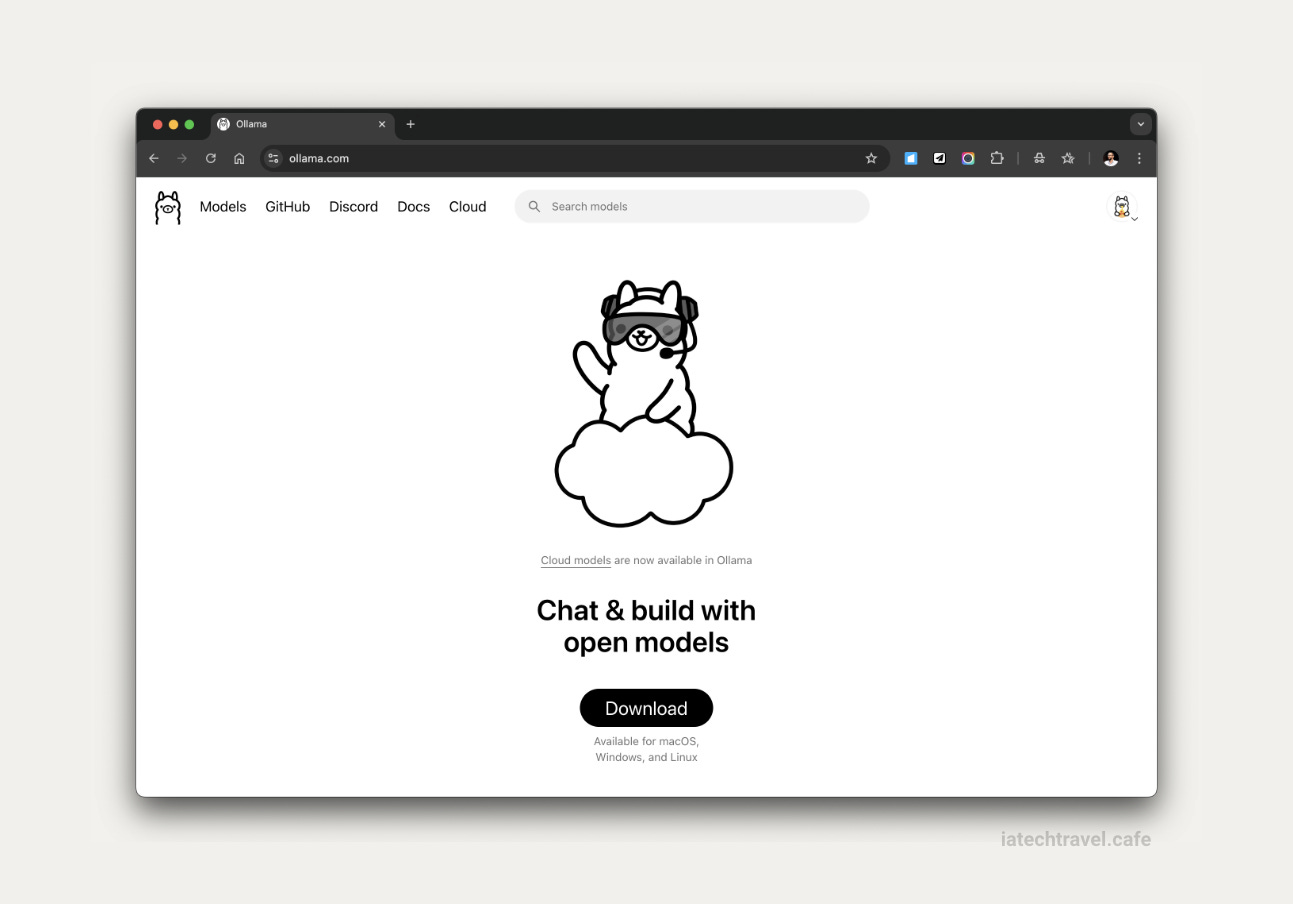
Task: Click the rainbow circle extension icon
Action: pyautogui.click(x=968, y=158)
